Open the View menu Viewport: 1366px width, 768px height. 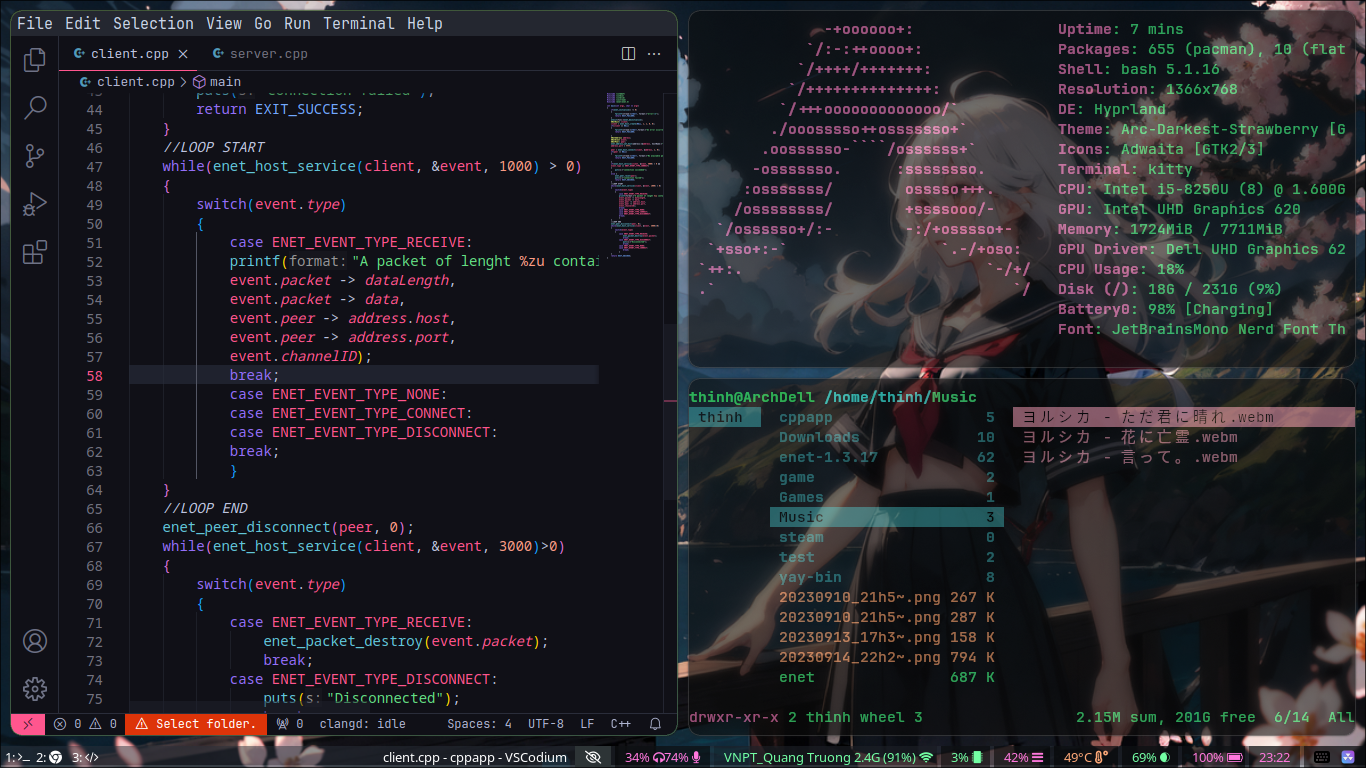[x=224, y=23]
